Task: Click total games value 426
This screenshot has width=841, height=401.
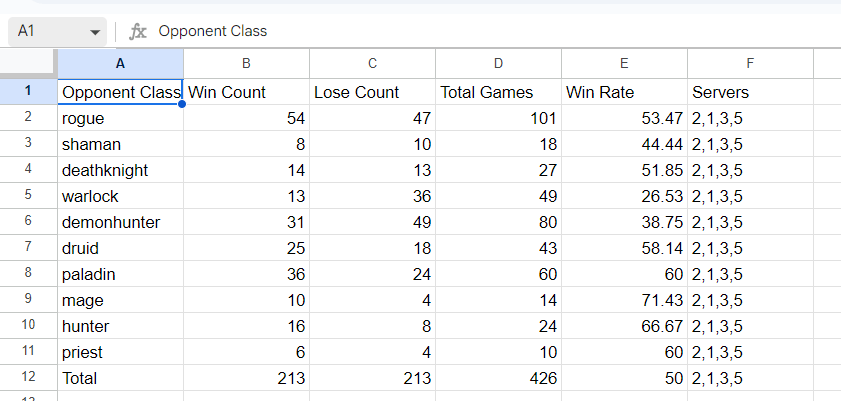Action: (498, 378)
